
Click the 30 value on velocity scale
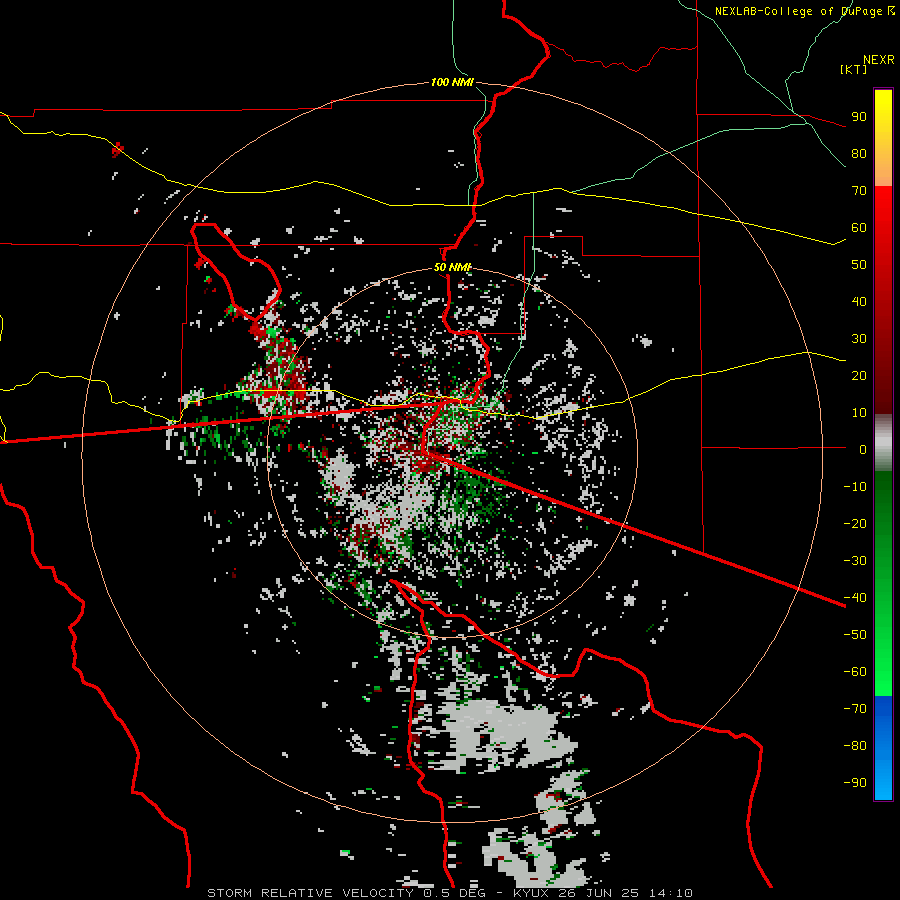coord(859,339)
